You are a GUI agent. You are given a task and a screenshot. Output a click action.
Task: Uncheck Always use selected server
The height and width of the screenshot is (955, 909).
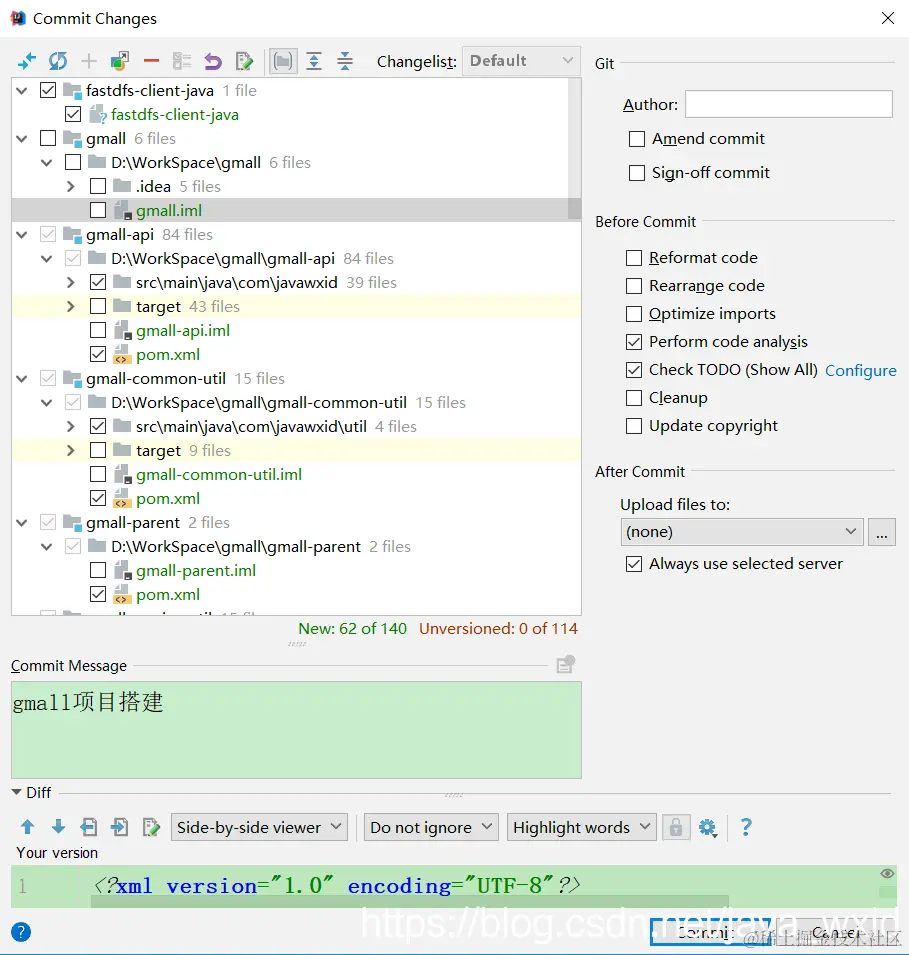click(634, 564)
